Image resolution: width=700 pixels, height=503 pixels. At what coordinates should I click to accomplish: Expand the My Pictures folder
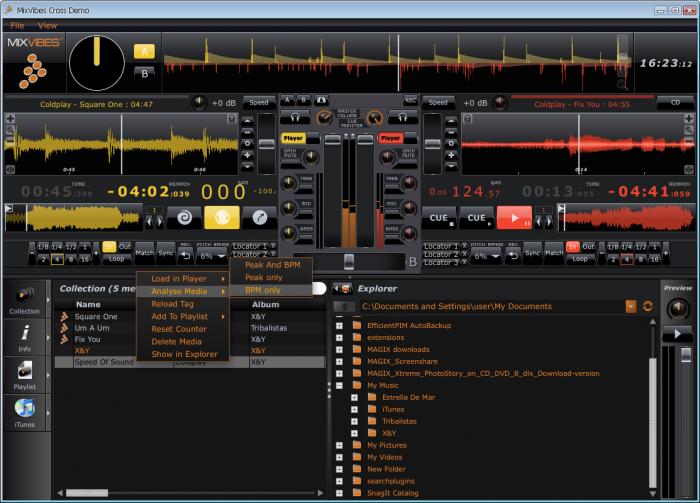tap(339, 445)
